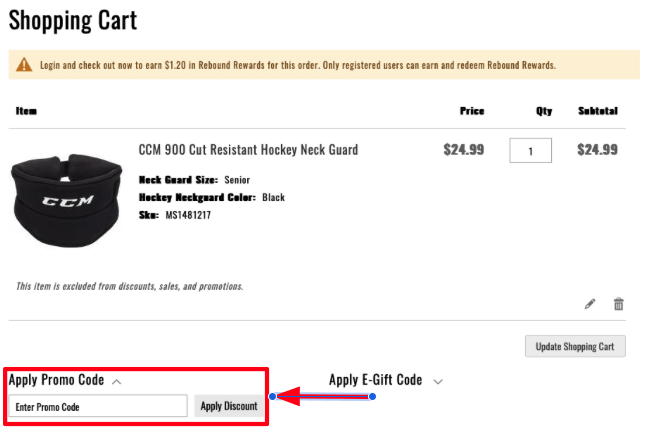Open the CCM 900 Neck Guard product title link
648x433 pixels.
(248, 150)
